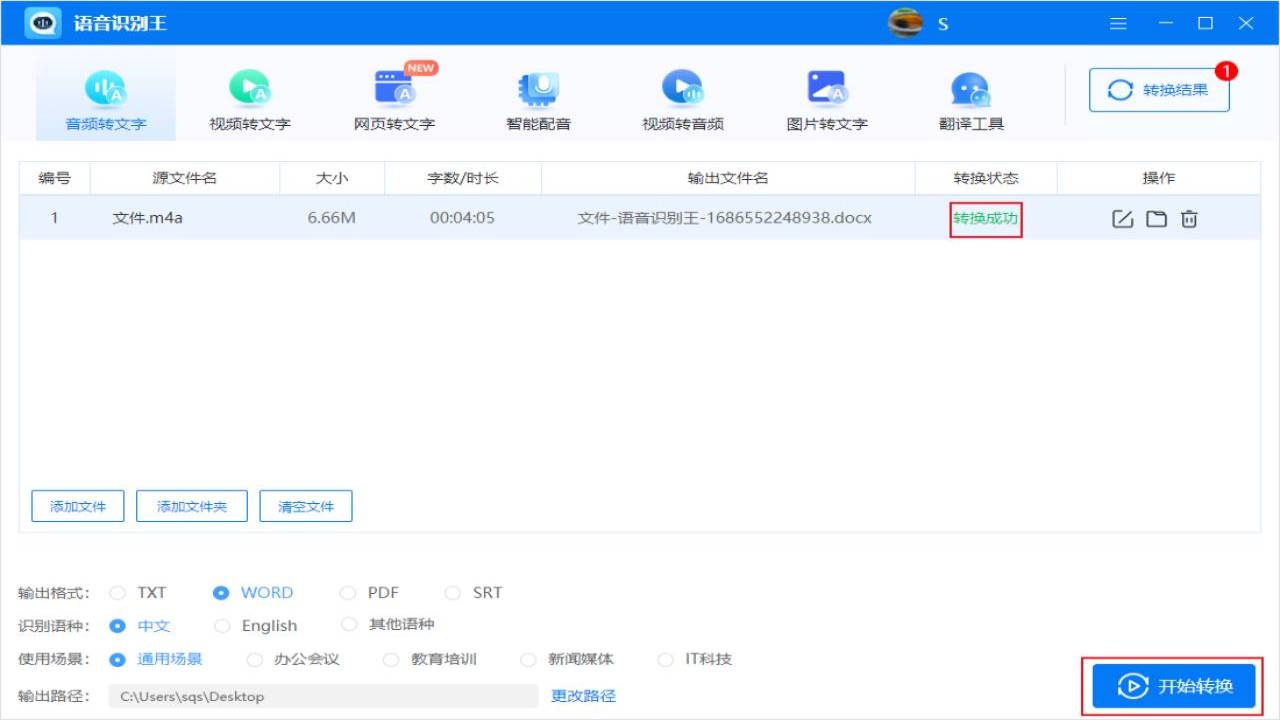The width and height of the screenshot is (1280, 720).
Task: Switch to the 音频转文字 tab
Action: pos(105,95)
